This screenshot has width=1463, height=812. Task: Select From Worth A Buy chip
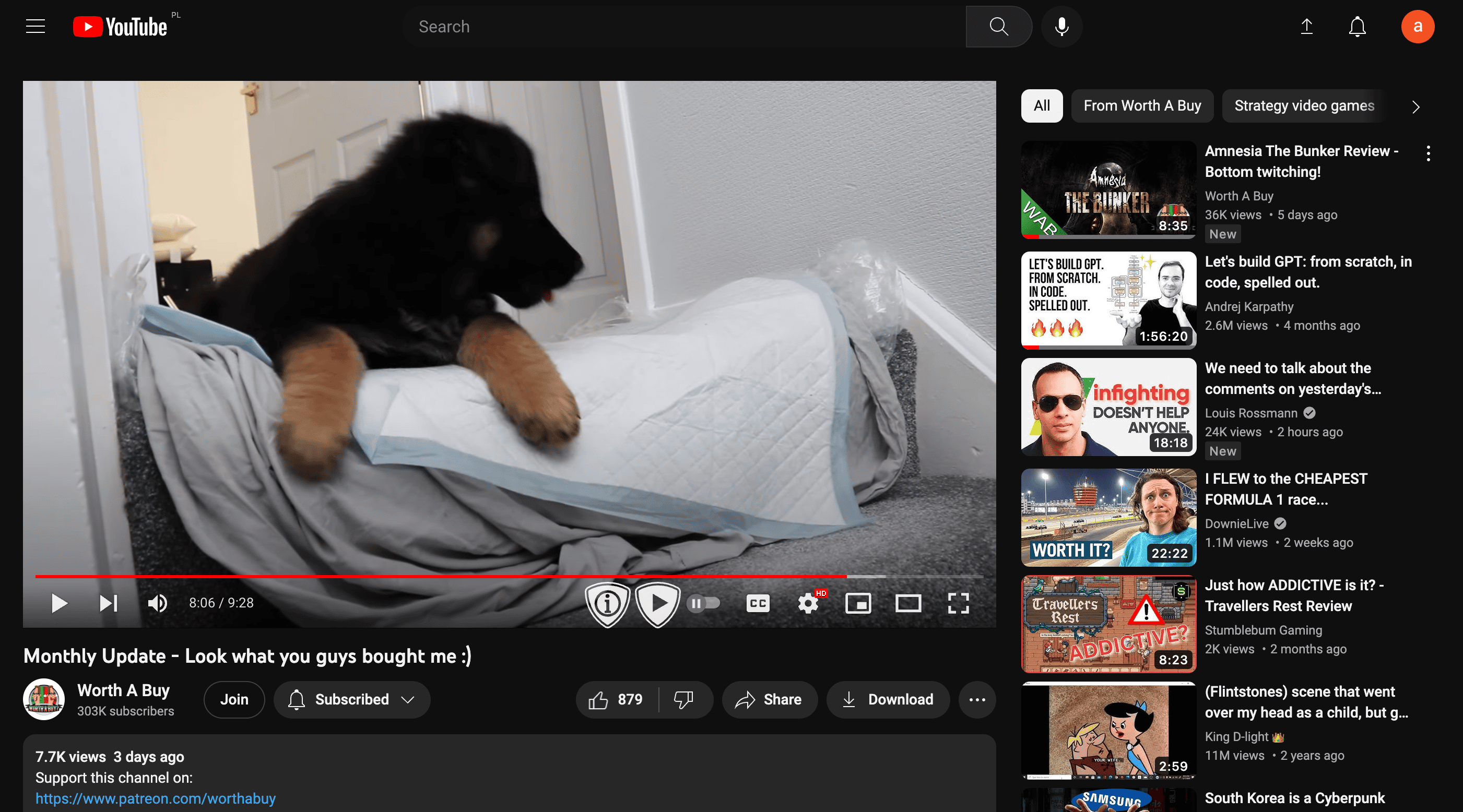(1142, 106)
